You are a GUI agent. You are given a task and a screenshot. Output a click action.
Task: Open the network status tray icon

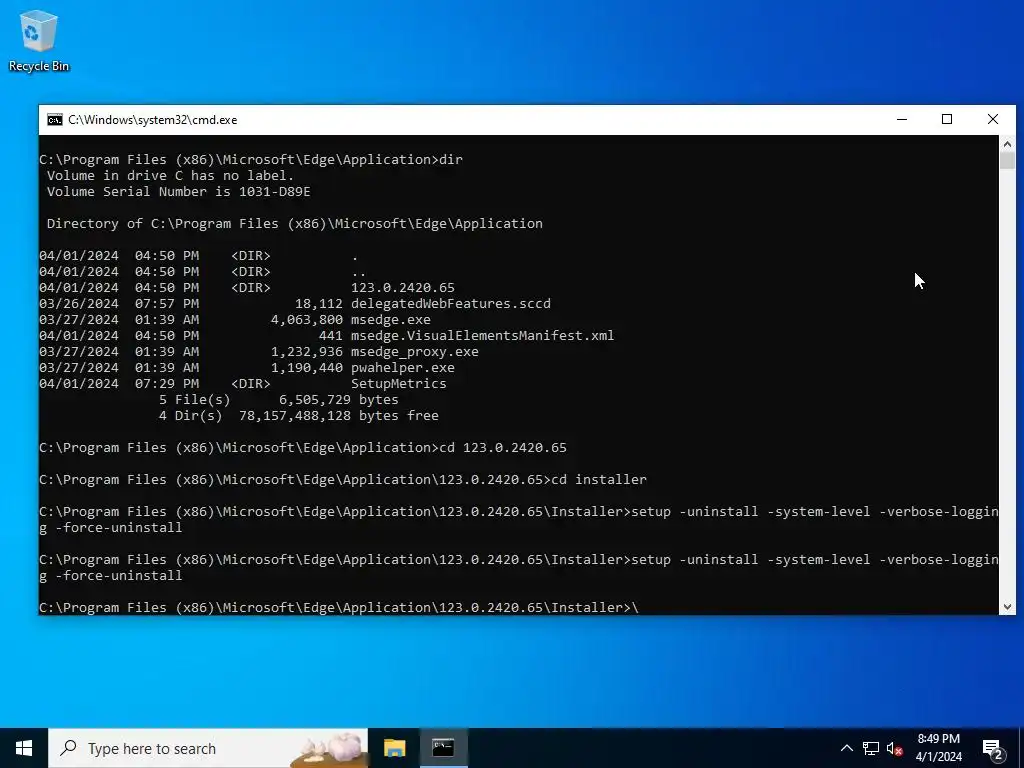[871, 748]
